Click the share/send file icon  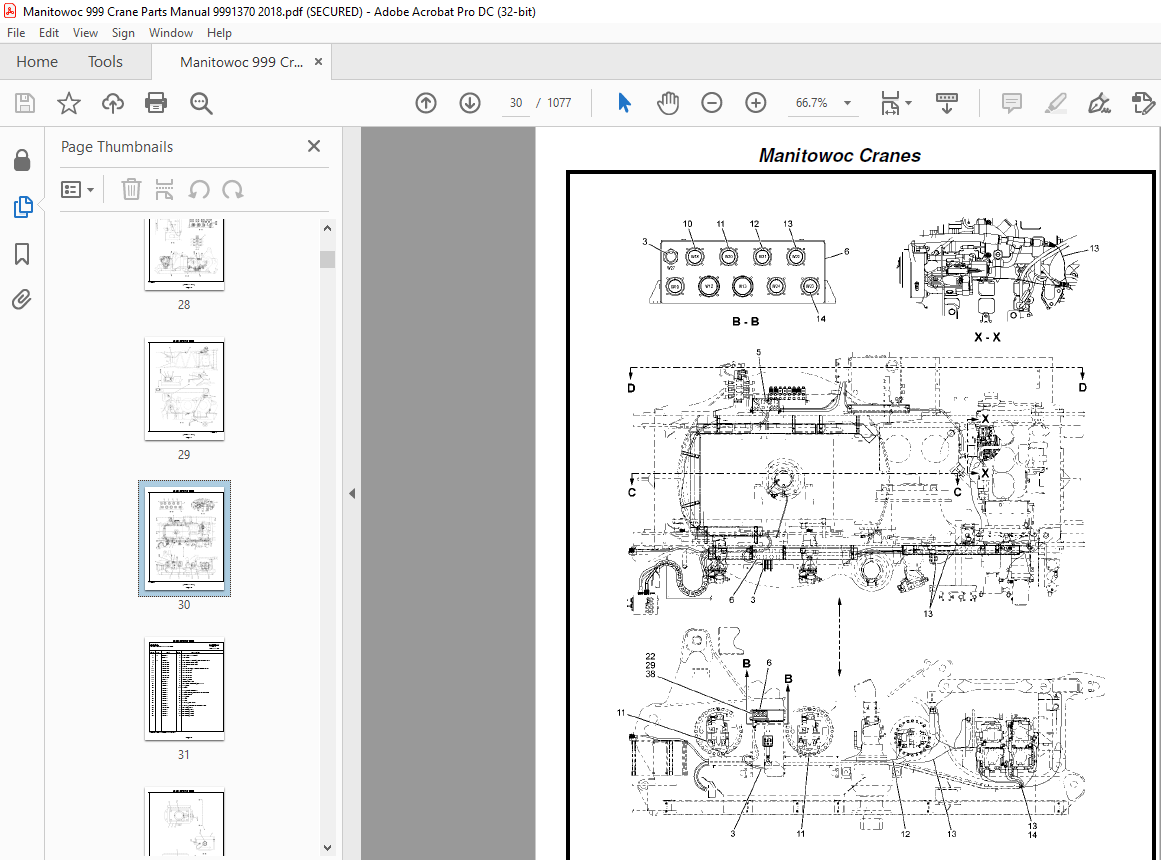pyautogui.click(x=1143, y=103)
